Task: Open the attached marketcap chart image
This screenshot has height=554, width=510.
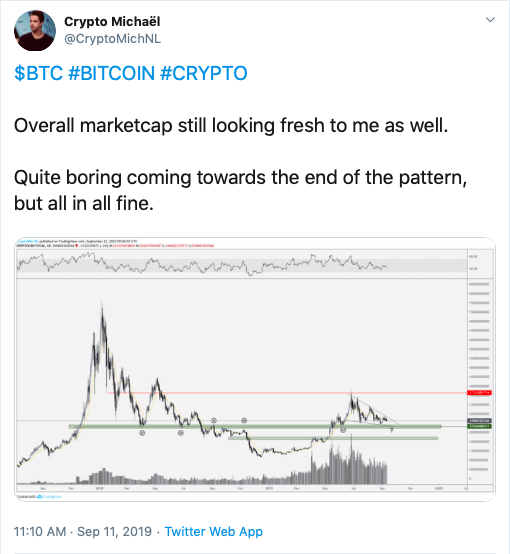Action: [255, 369]
